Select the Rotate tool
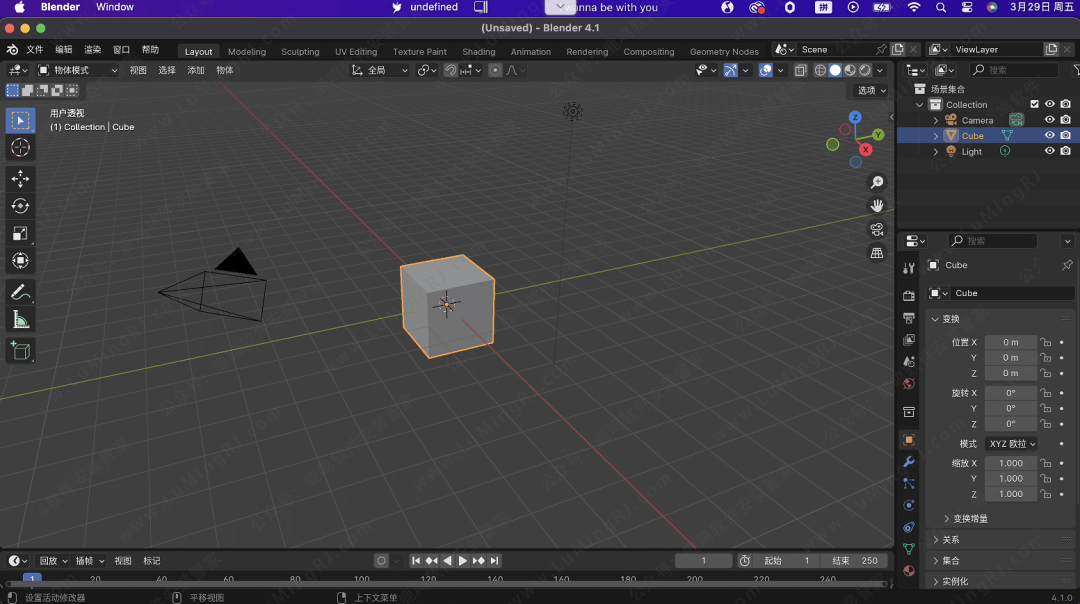1080x604 pixels. pos(20,206)
